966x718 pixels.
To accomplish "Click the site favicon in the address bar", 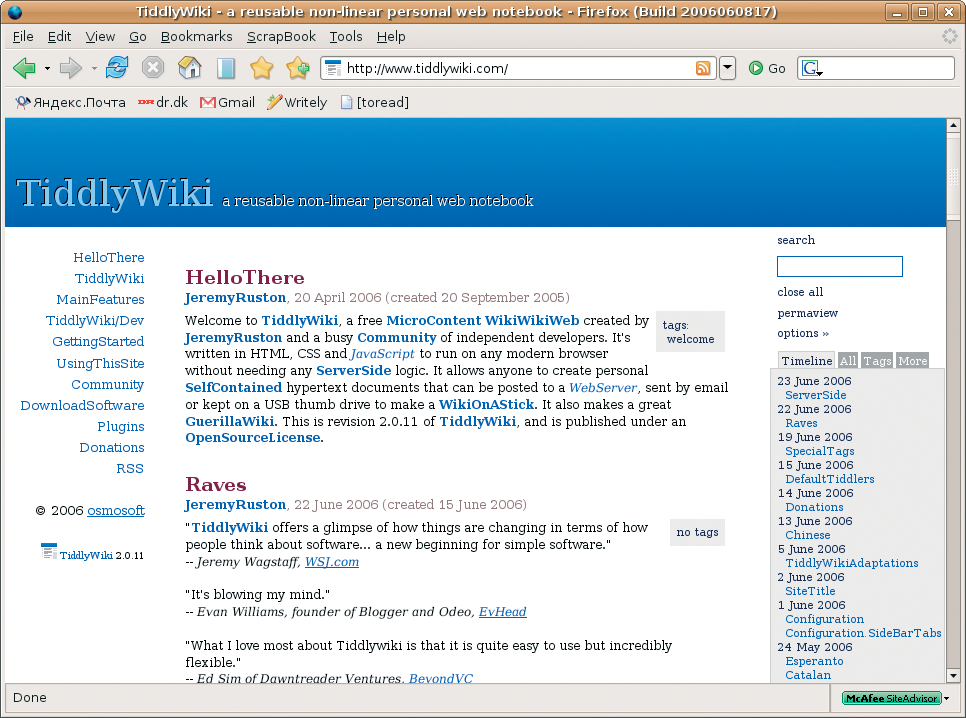I will tap(333, 68).
